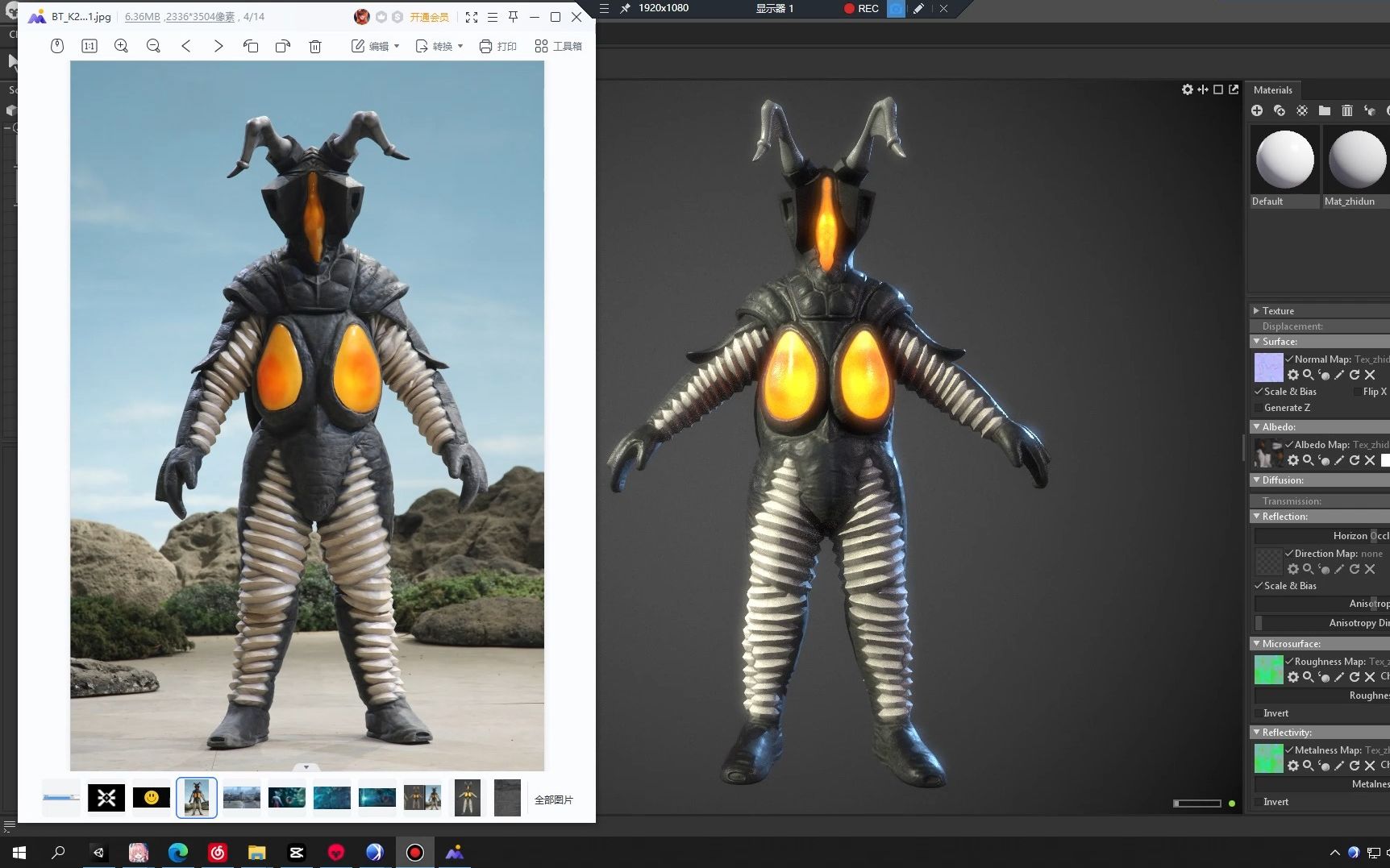Enable Invert under Metalness
The image size is (1390, 868).
1259,802
